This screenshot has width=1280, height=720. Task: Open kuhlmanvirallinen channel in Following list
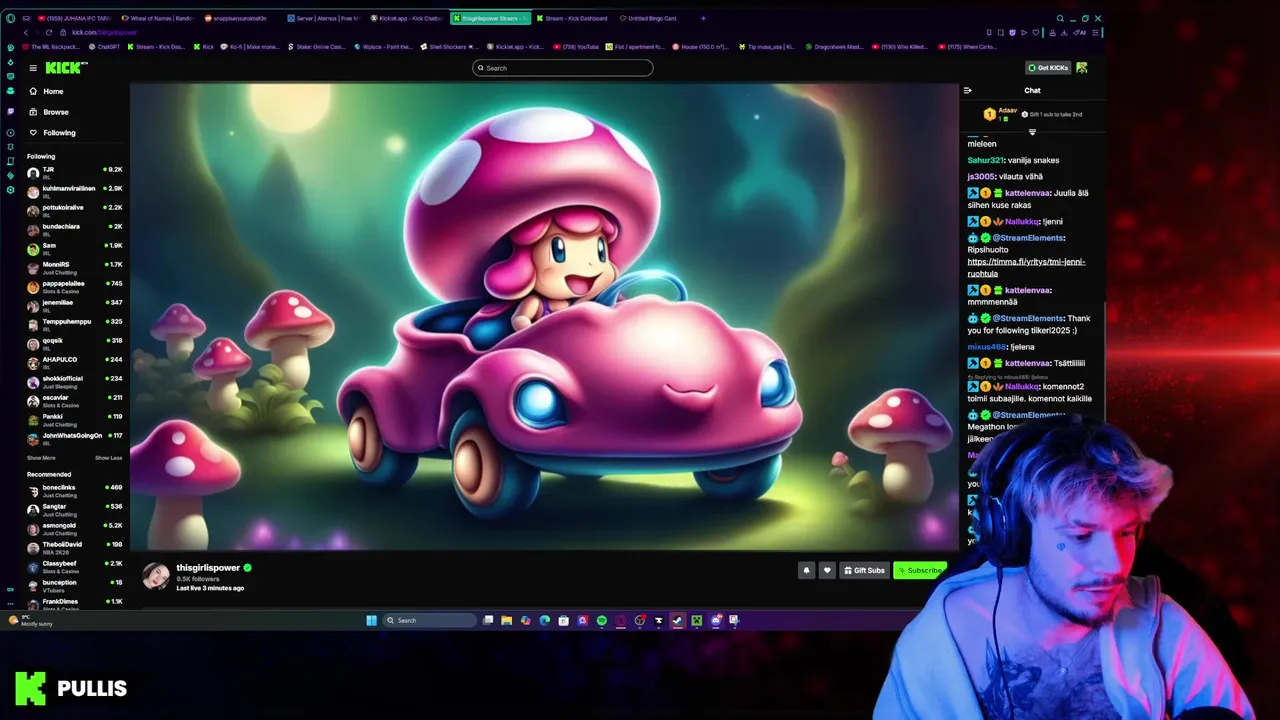(x=75, y=191)
